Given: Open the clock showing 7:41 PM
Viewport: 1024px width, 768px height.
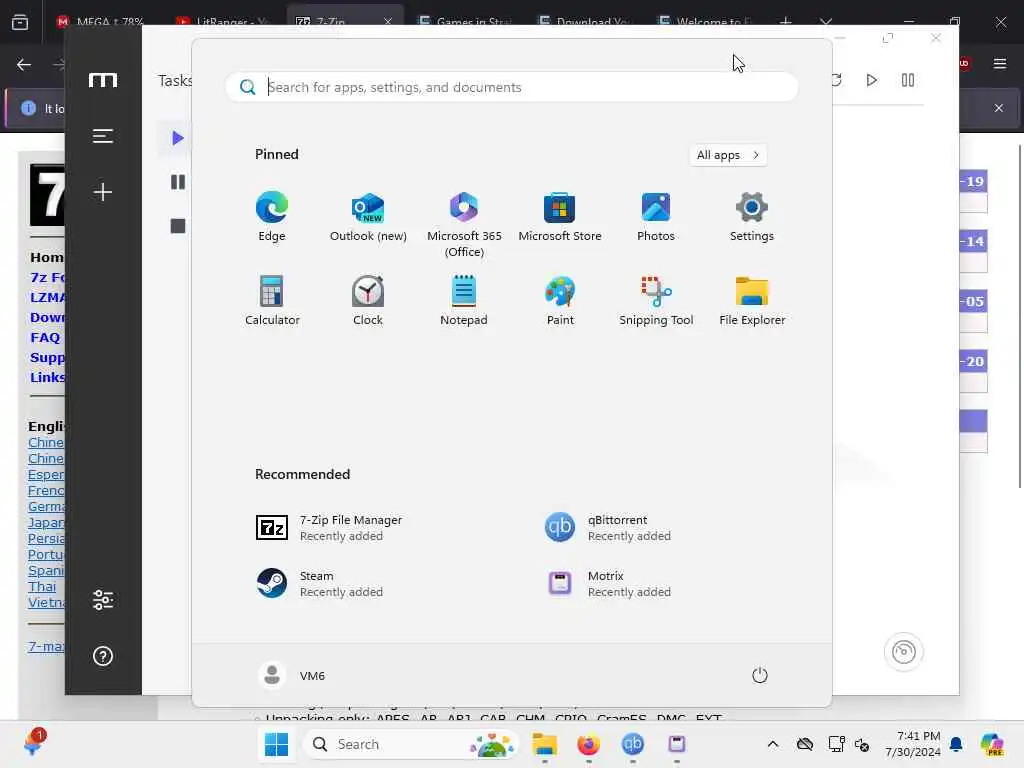Looking at the screenshot, I should pos(913,744).
